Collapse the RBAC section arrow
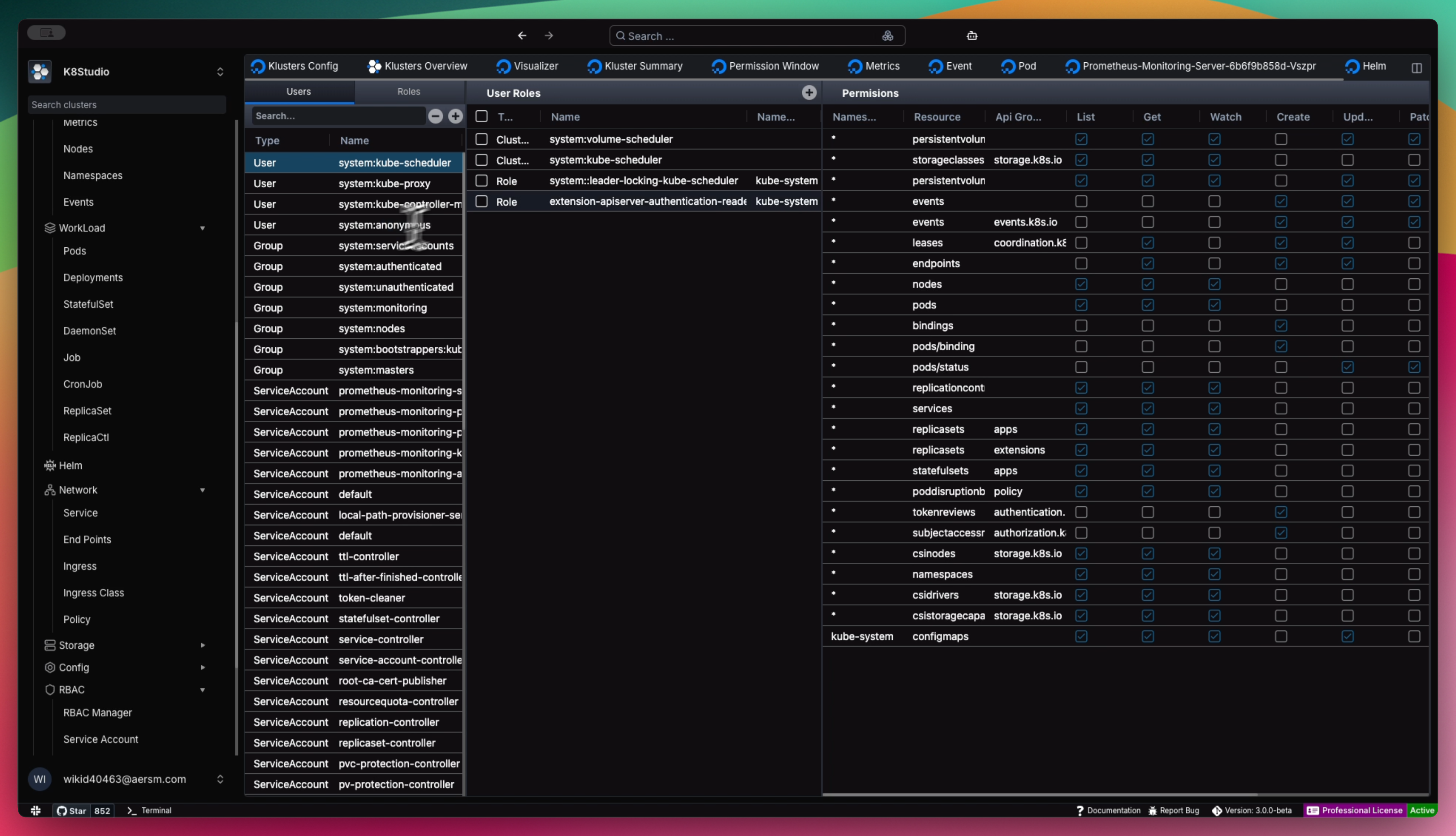 [202, 690]
